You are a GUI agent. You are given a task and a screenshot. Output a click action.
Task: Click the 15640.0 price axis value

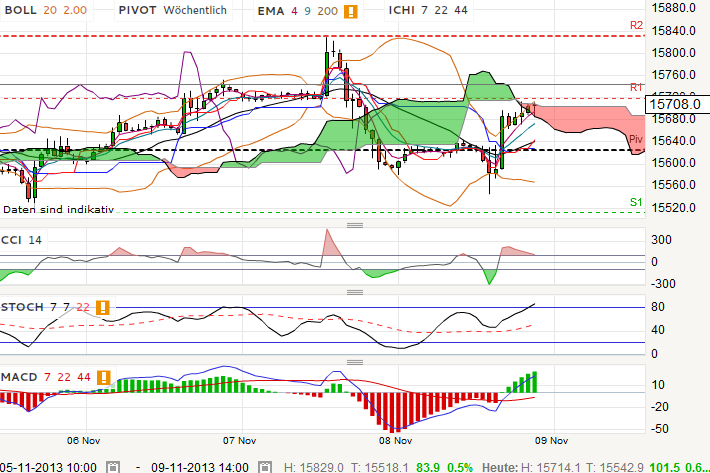point(673,141)
